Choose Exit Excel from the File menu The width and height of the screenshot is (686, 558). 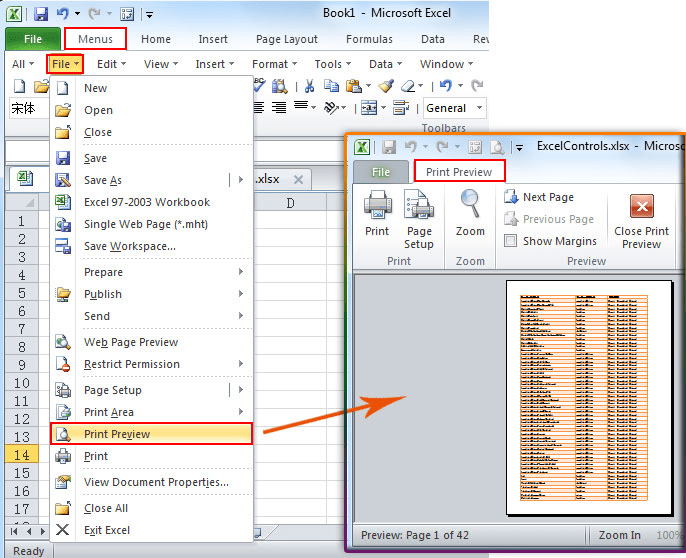(107, 530)
